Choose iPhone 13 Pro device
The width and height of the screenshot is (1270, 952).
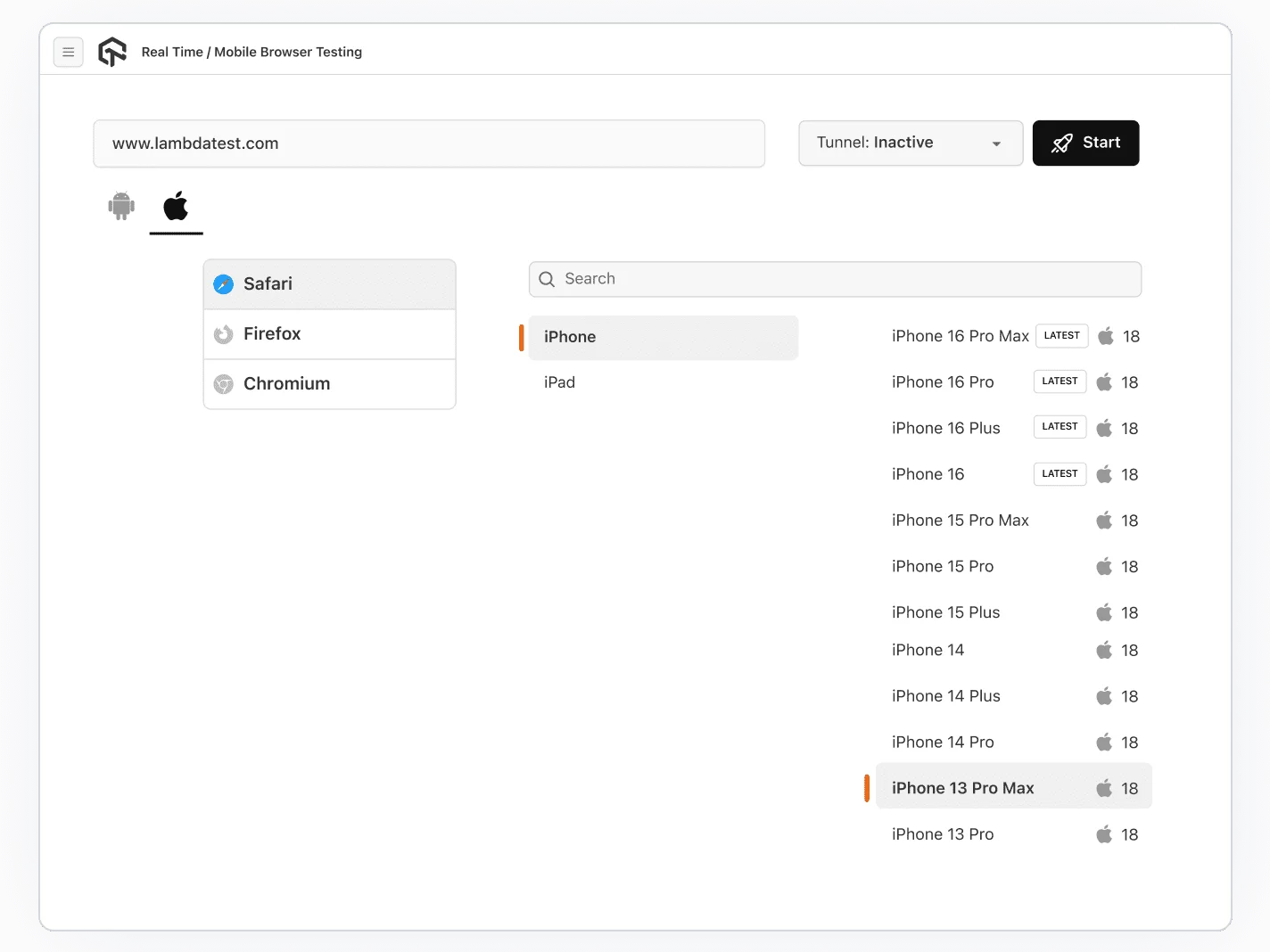pos(943,834)
